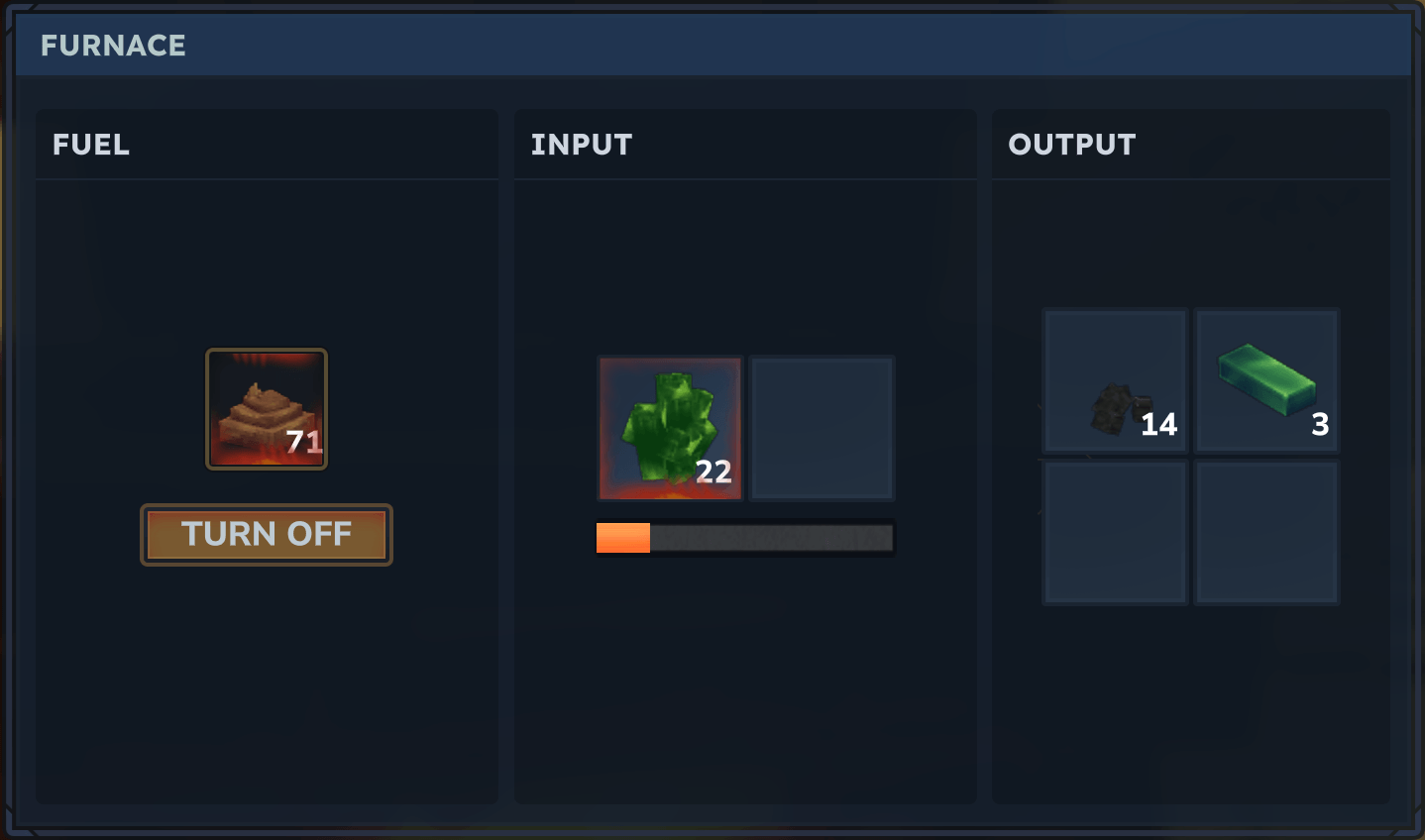1425x840 pixels.
Task: Click the INPUT panel header
Action: coord(582,145)
